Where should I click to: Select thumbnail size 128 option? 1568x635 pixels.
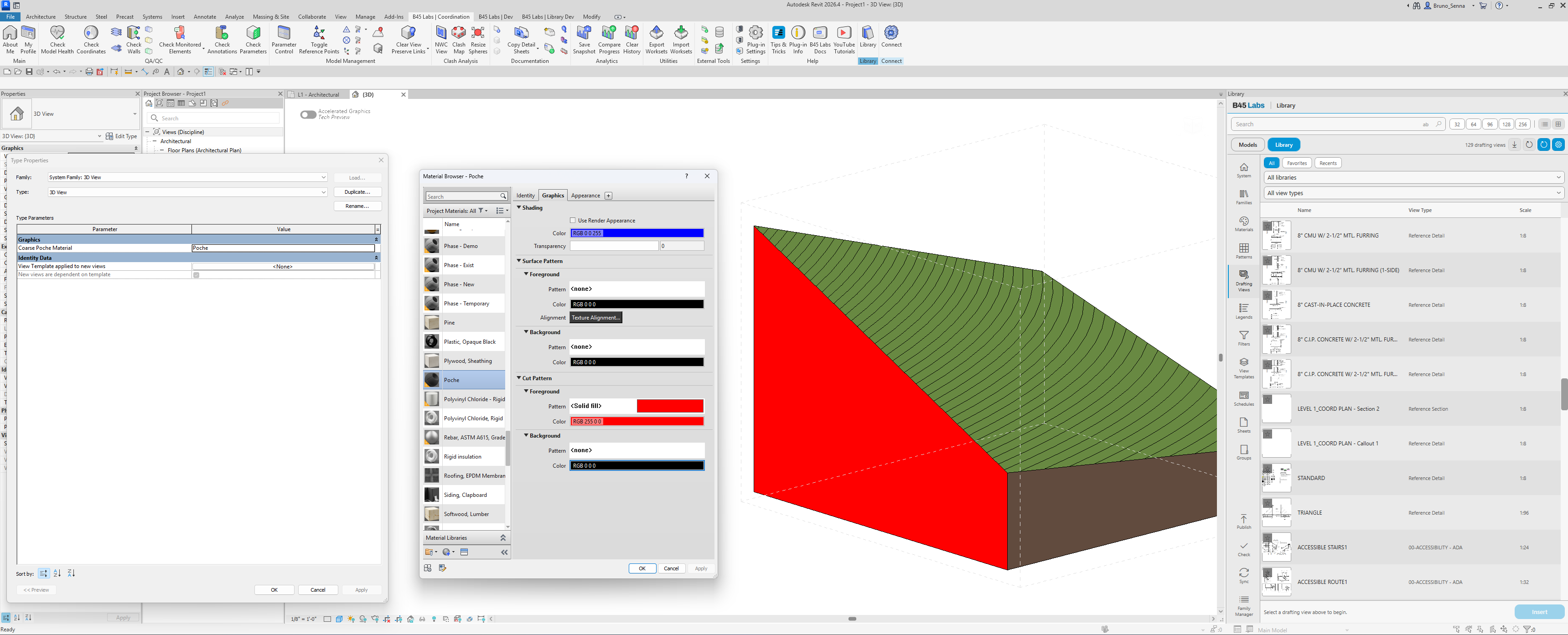[x=1506, y=124]
